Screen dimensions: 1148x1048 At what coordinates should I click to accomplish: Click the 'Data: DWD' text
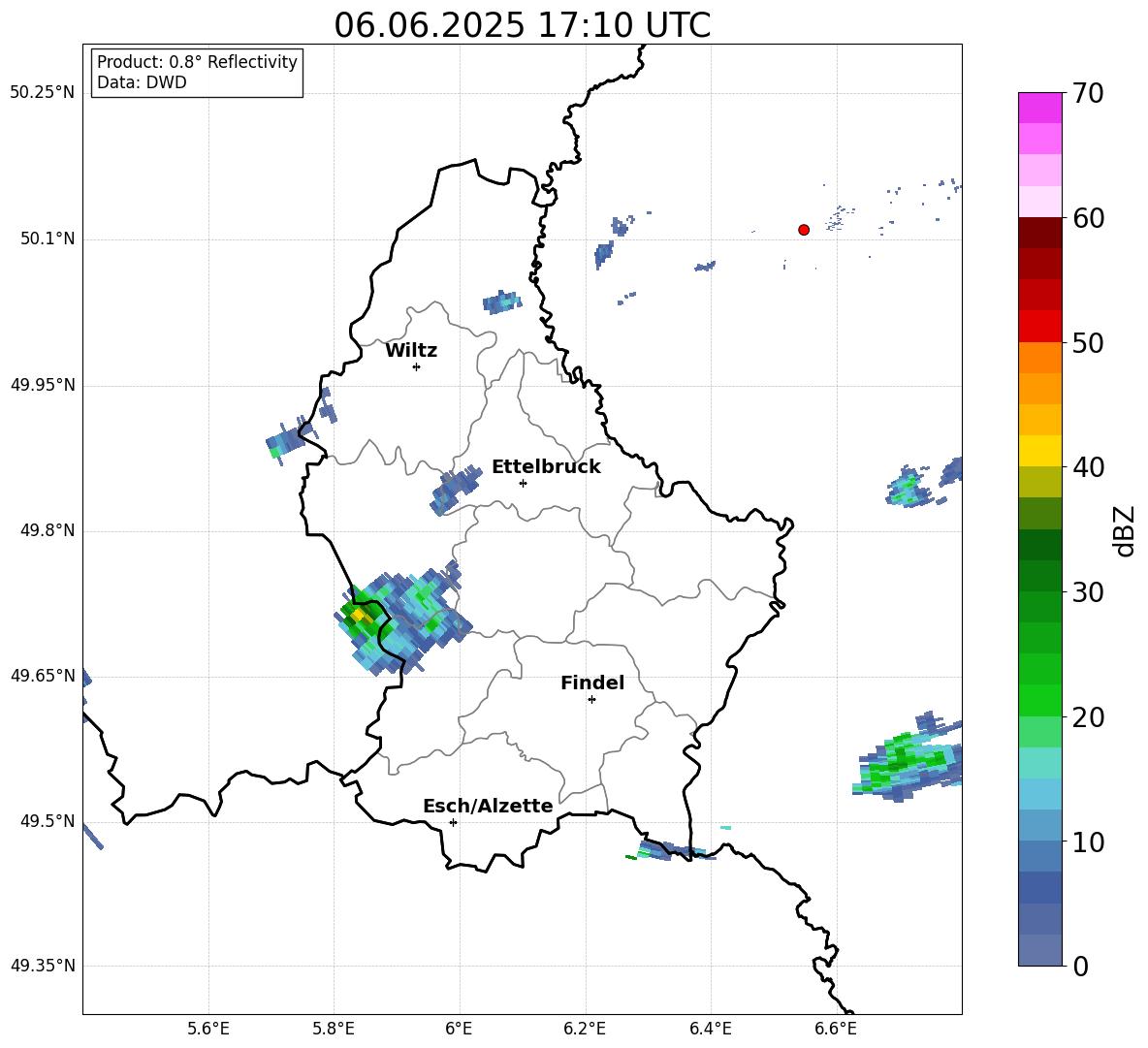click(x=142, y=82)
